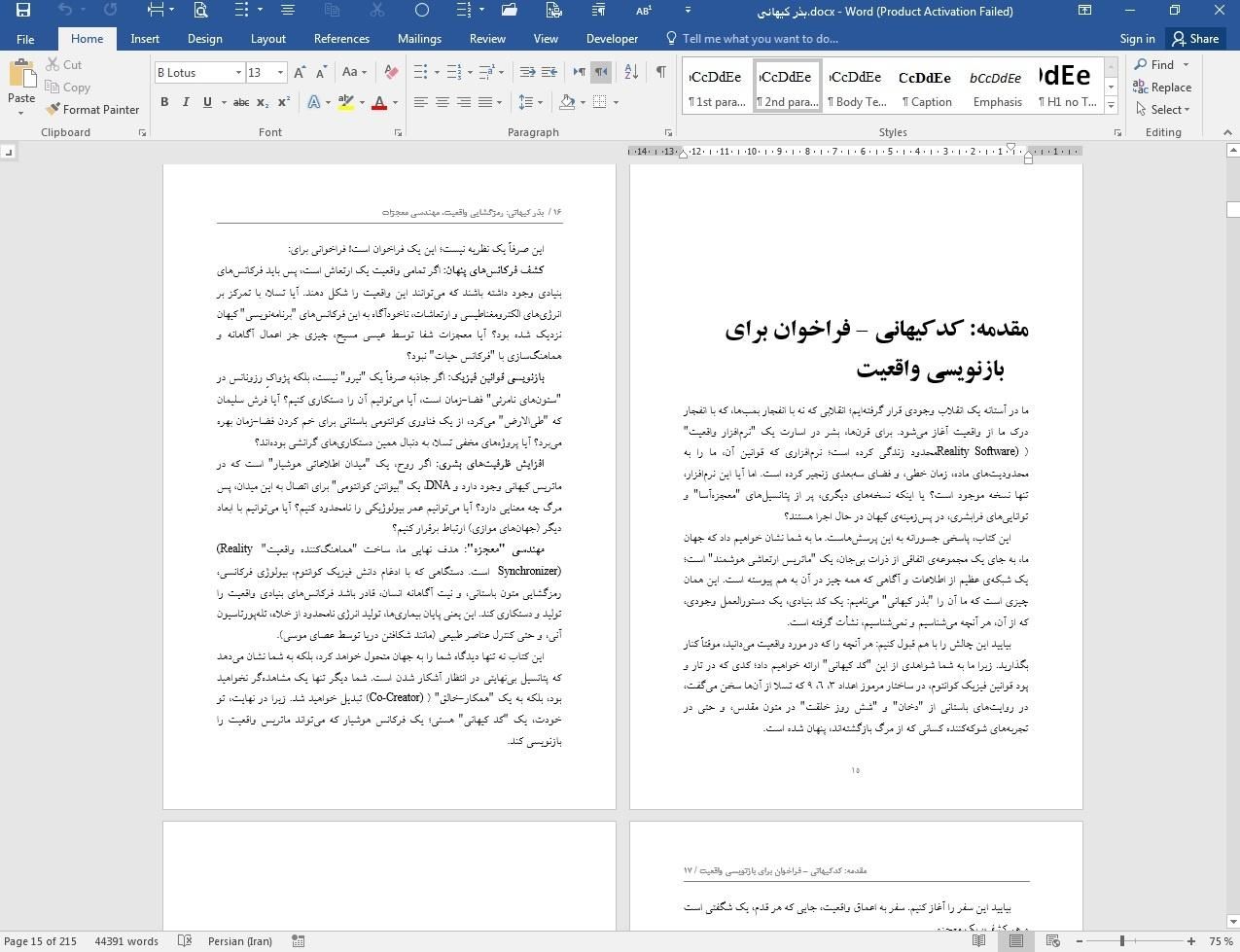Toggle right-to-left text direction

click(601, 72)
